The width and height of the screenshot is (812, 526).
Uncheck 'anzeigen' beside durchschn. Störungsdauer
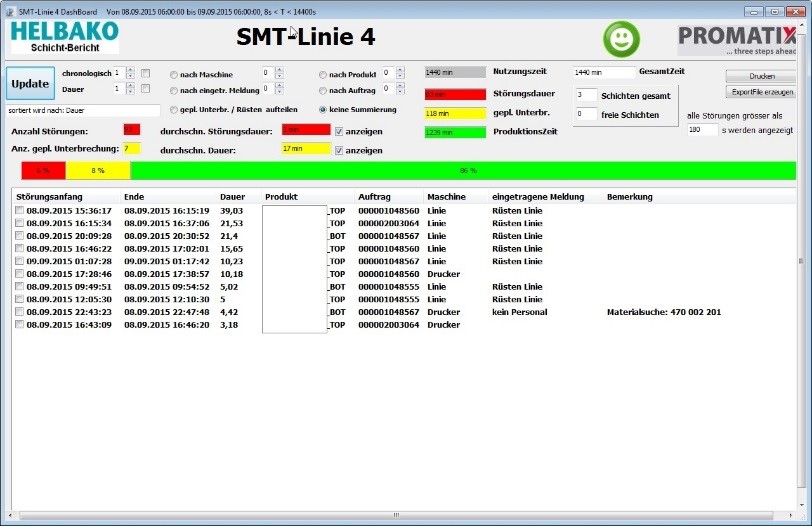(x=339, y=130)
